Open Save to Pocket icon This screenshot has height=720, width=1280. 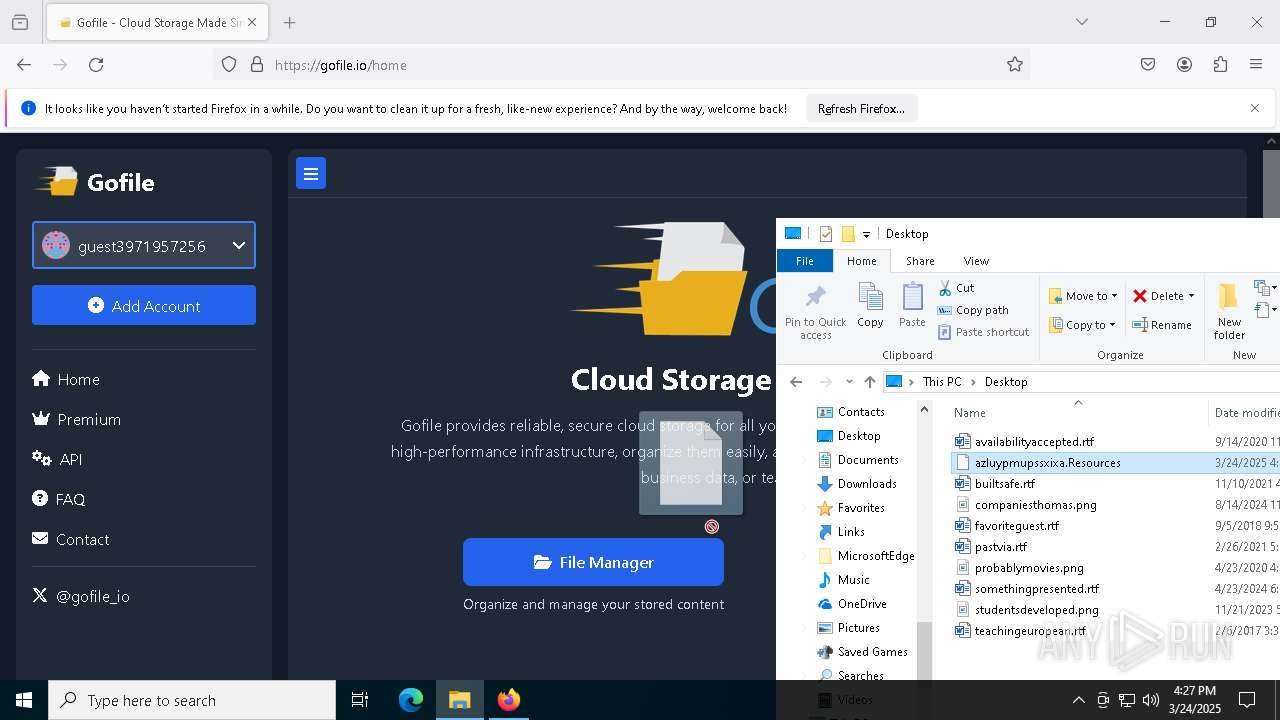click(1148, 65)
